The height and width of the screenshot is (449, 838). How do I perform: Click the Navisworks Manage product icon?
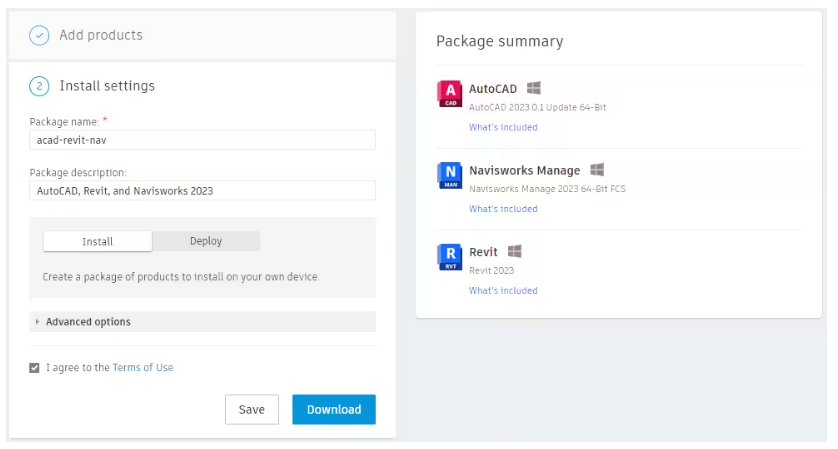450,175
